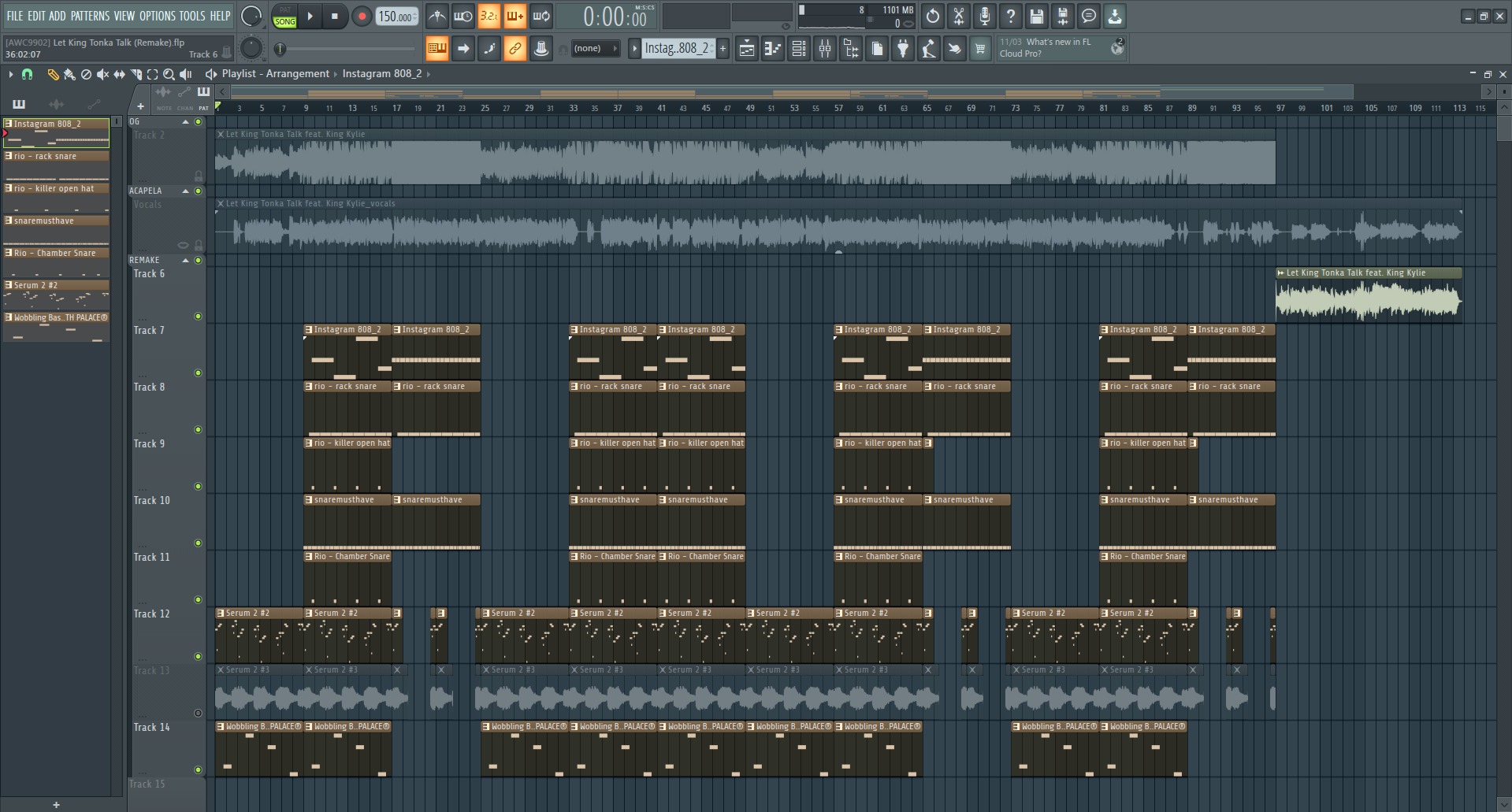Open the Mixer window

pos(825,49)
